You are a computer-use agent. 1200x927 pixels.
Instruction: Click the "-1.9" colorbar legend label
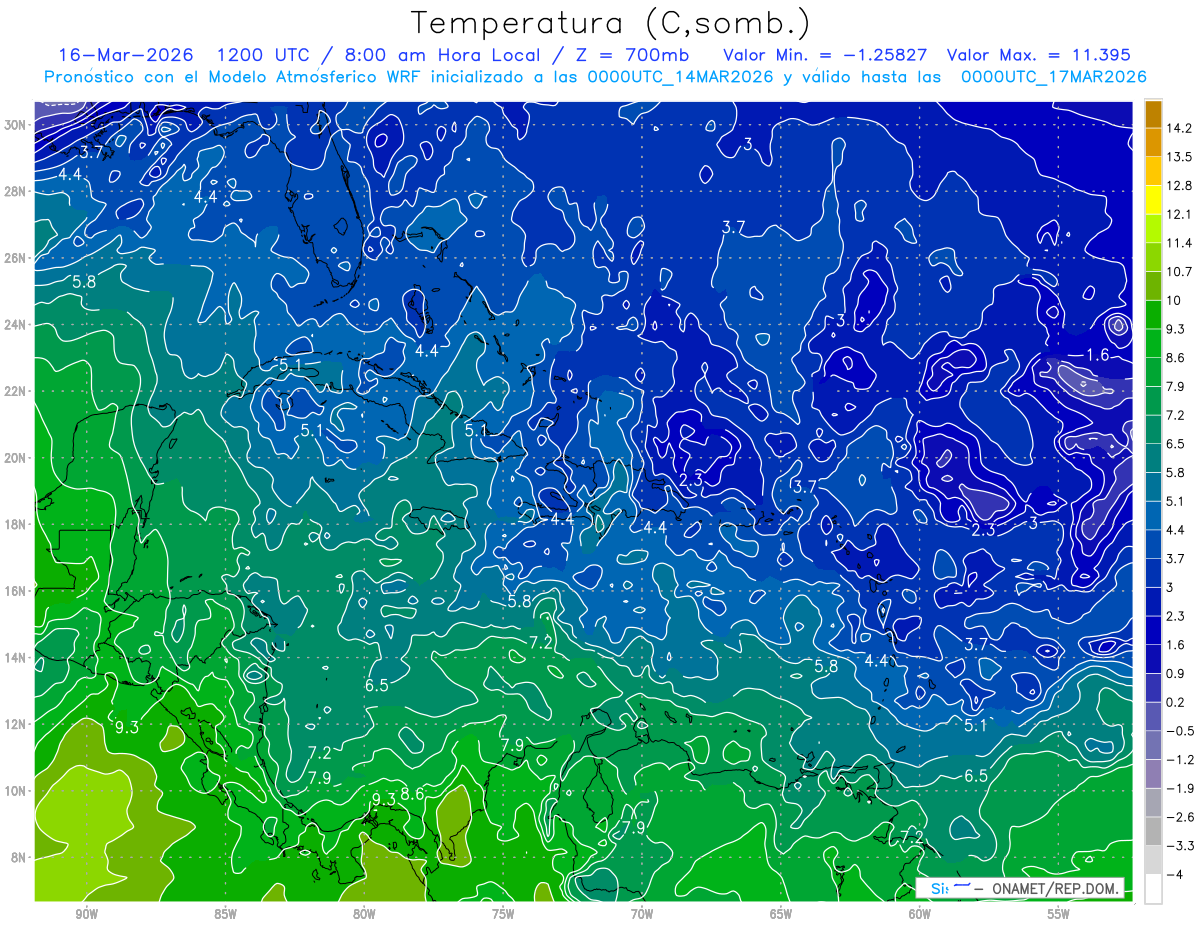pos(1180,788)
